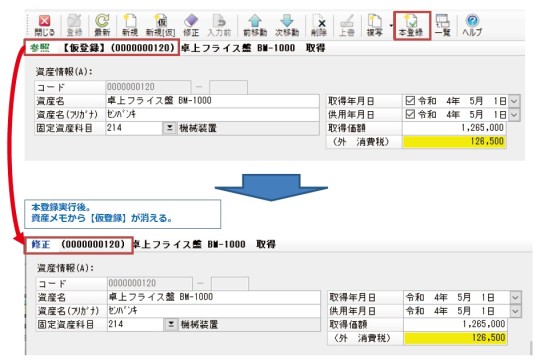
Task: Click the 削除 delete icon
Action: (319, 25)
